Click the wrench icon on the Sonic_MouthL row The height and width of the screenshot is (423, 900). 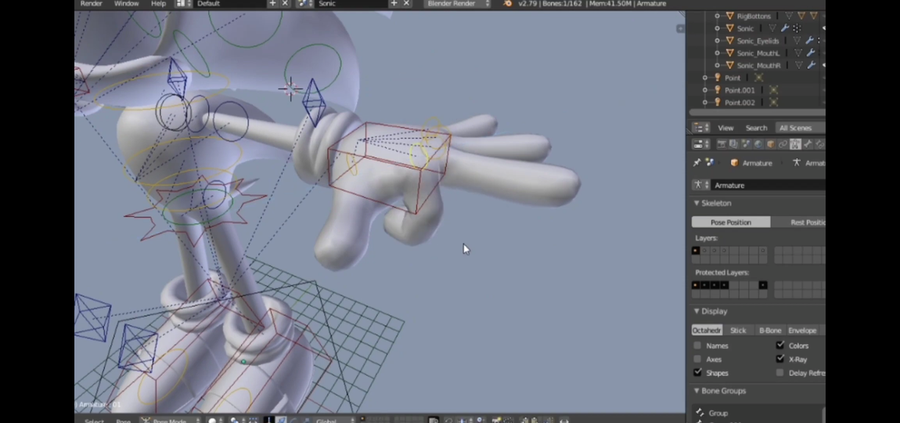tap(811, 53)
